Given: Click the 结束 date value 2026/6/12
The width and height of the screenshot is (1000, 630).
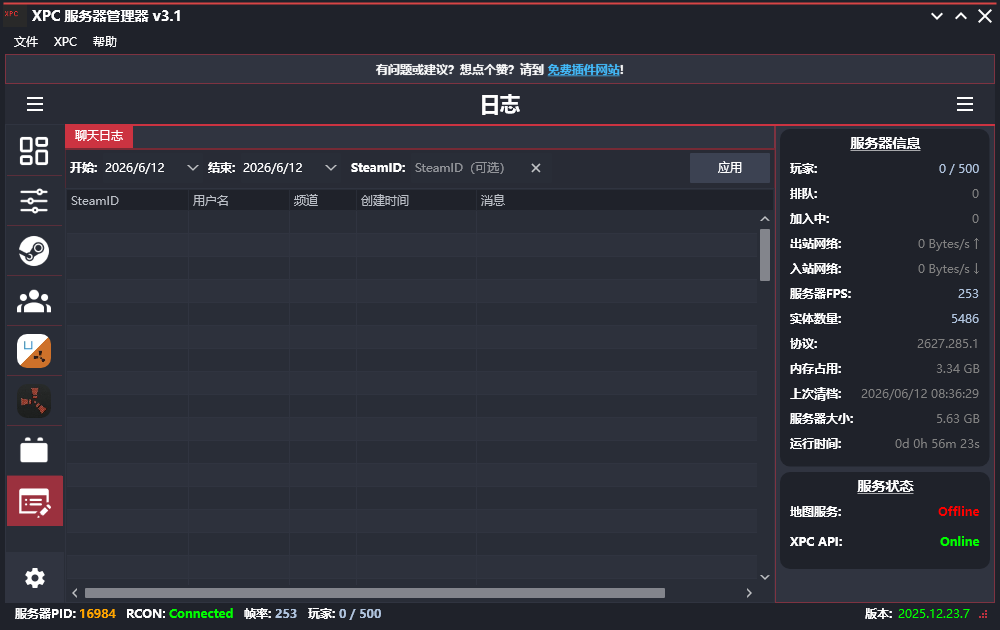Looking at the screenshot, I should point(273,168).
